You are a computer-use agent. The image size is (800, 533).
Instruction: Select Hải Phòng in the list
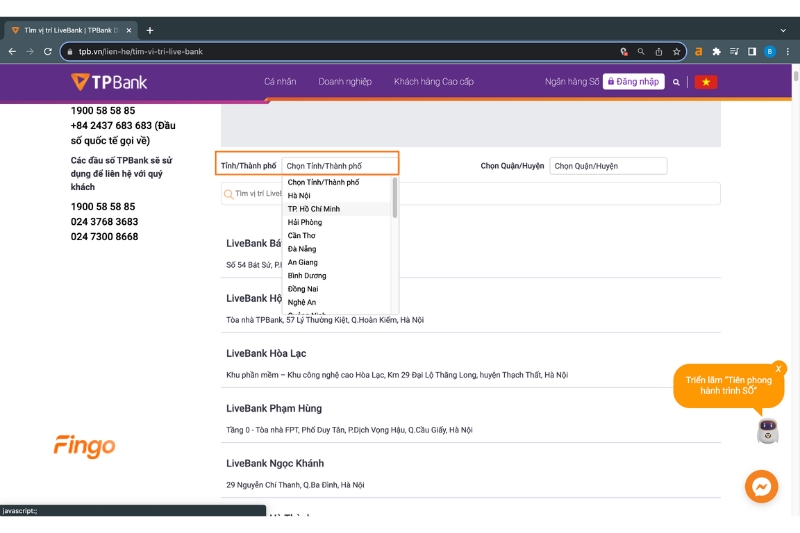click(x=337, y=222)
